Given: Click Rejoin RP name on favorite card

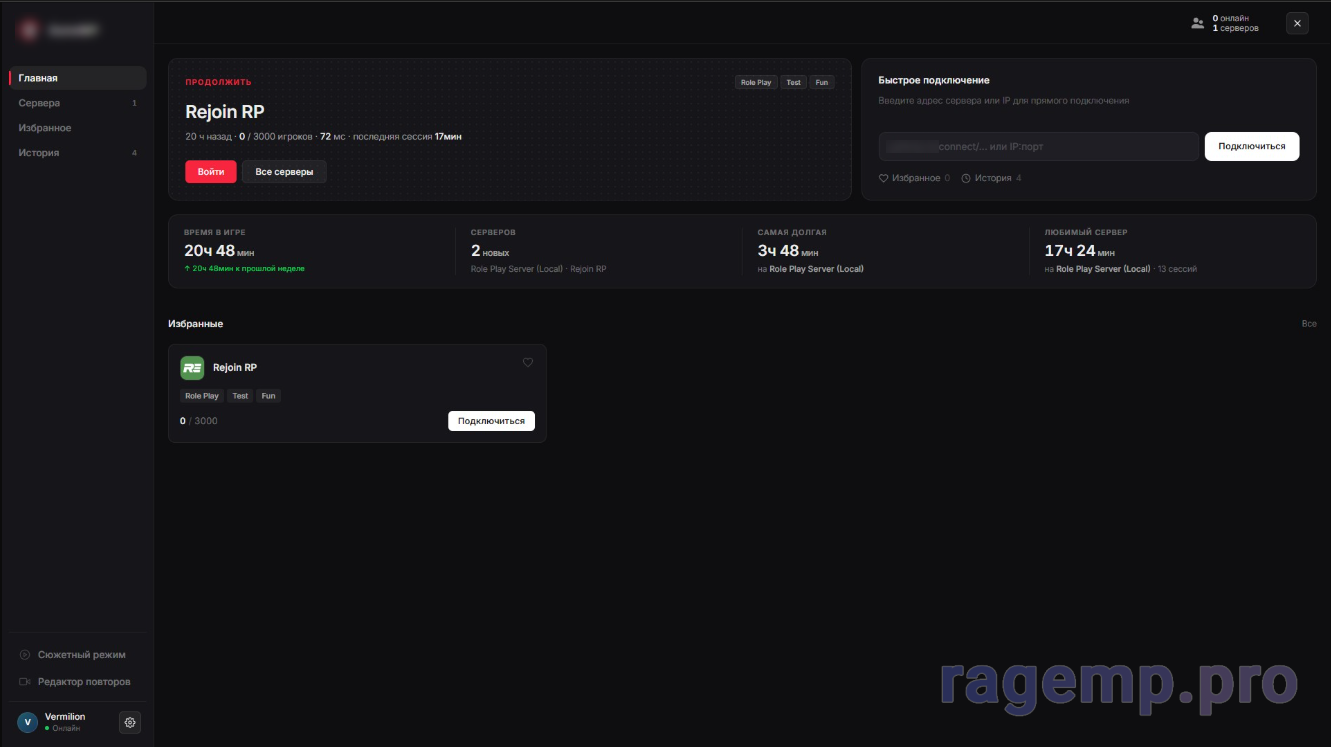Looking at the screenshot, I should (235, 368).
